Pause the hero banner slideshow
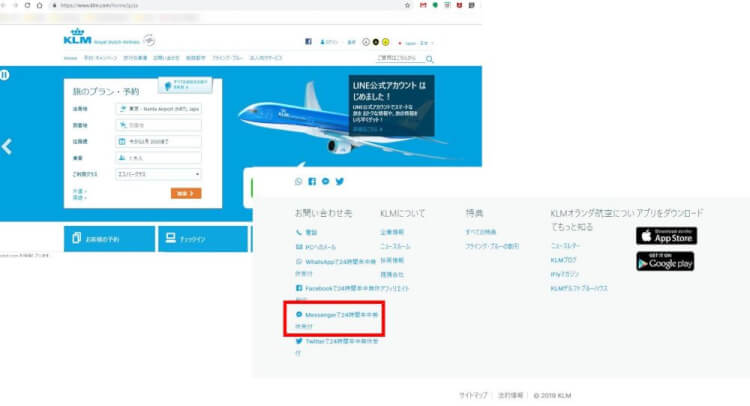Viewport: 750px width, 406px height. point(4,75)
